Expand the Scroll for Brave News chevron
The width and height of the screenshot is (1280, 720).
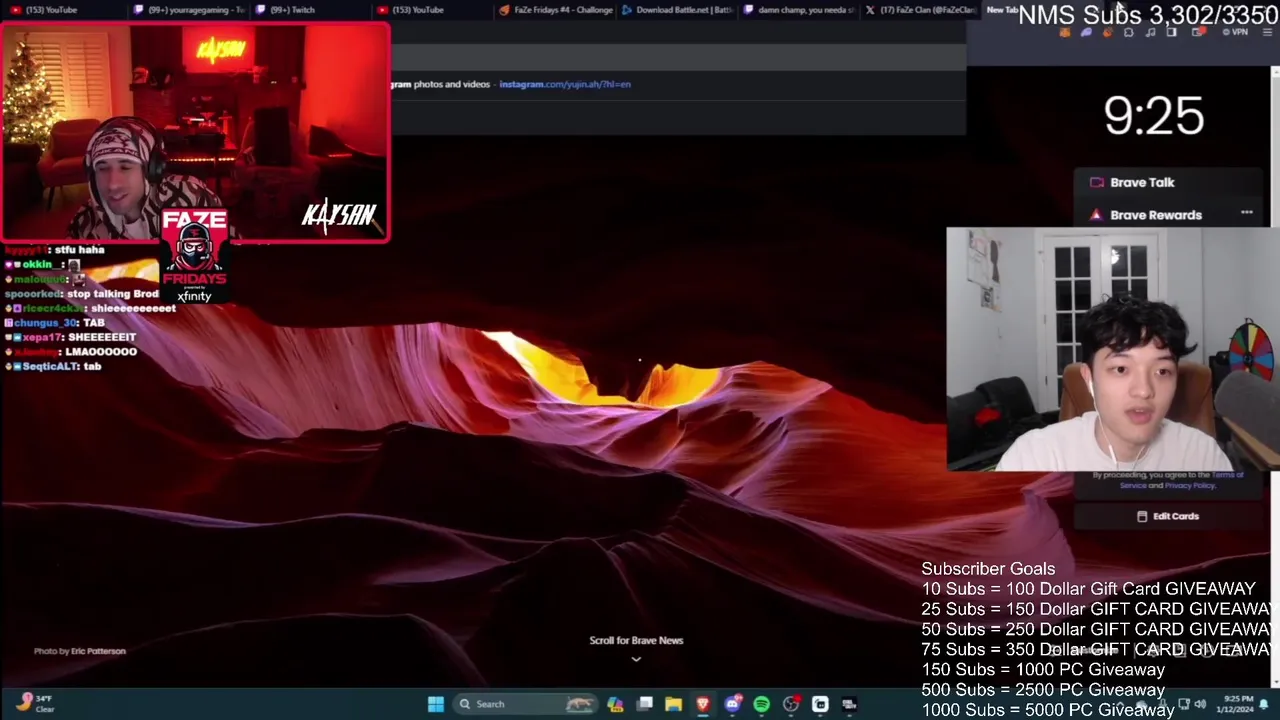[x=636, y=659]
